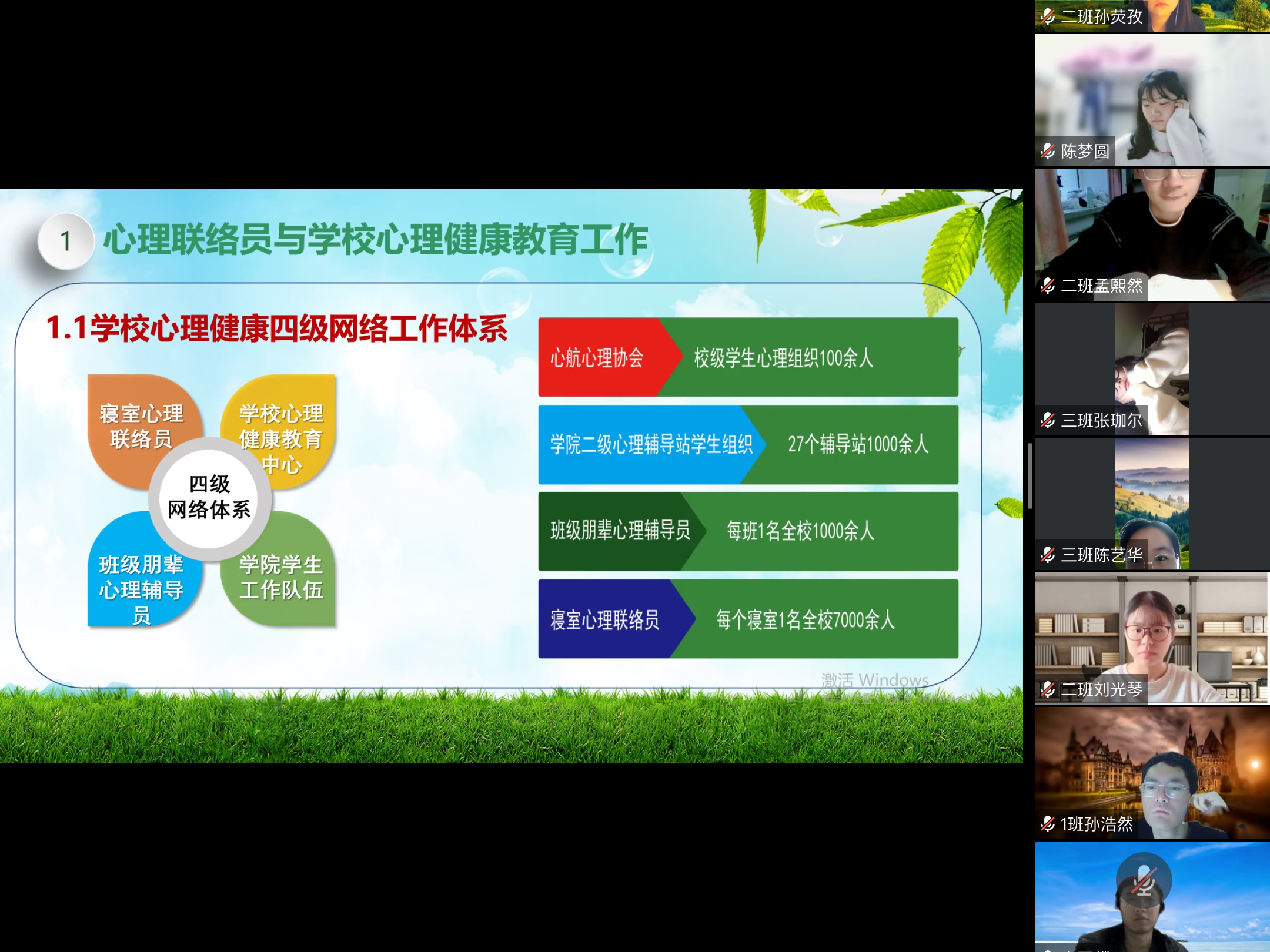Viewport: 1270px width, 952px height.
Task: Click muted mic icon beside 二班孟熙然
Action: click(x=1048, y=286)
